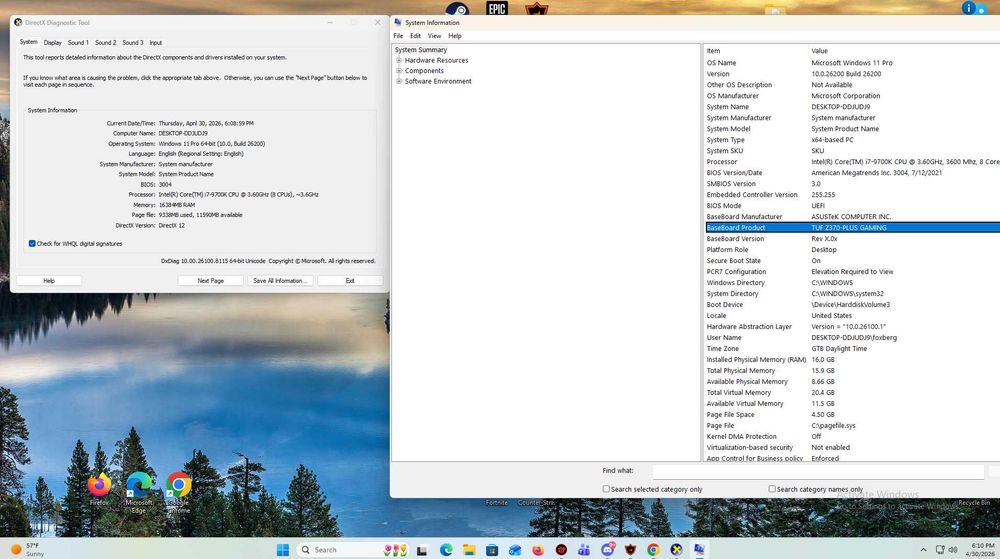Open the View menu in System Information

click(434, 36)
